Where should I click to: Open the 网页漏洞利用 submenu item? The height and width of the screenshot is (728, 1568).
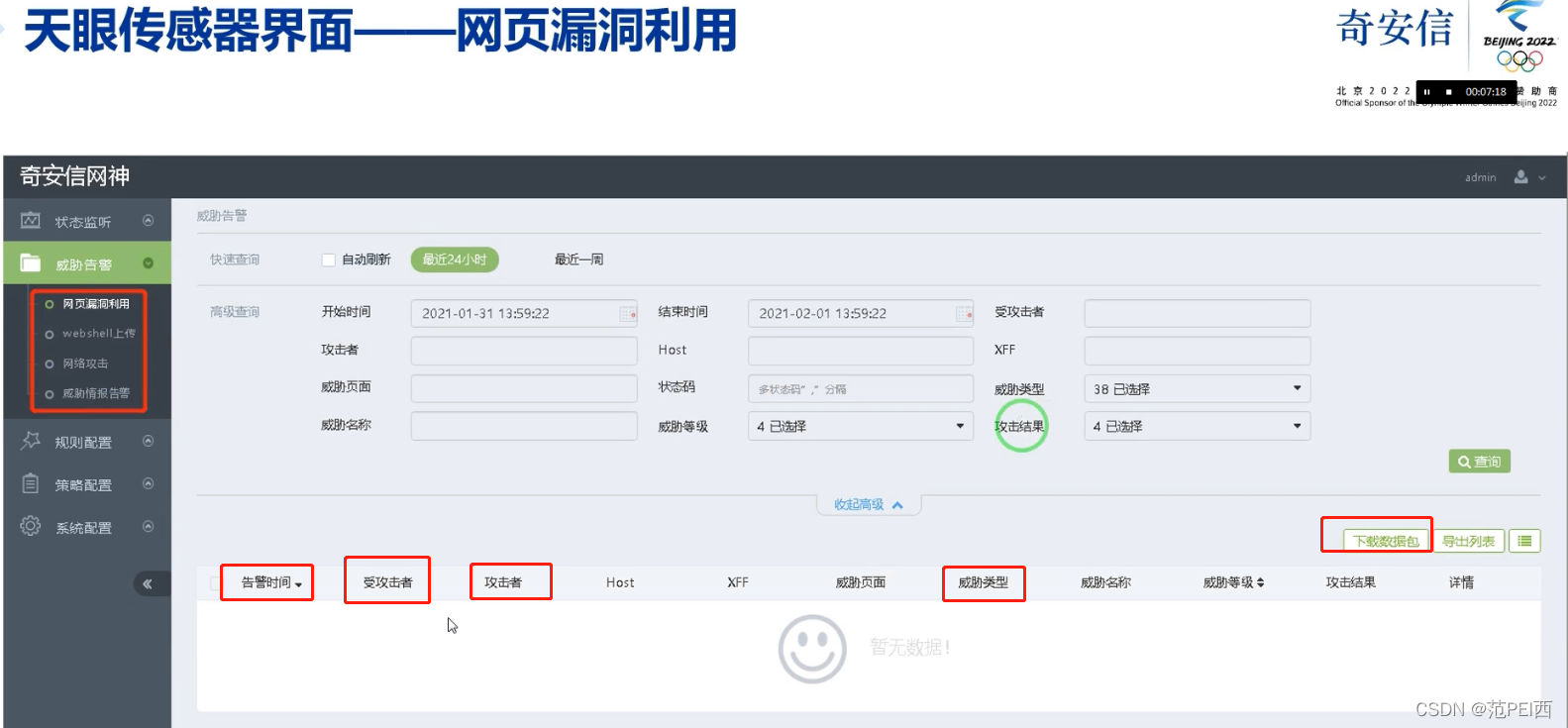click(x=96, y=304)
